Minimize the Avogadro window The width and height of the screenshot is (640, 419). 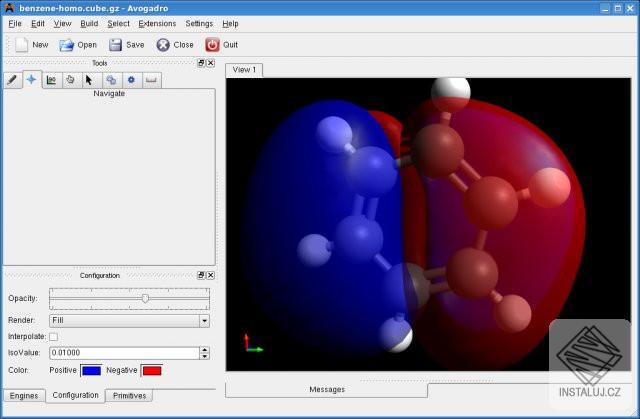(x=605, y=8)
